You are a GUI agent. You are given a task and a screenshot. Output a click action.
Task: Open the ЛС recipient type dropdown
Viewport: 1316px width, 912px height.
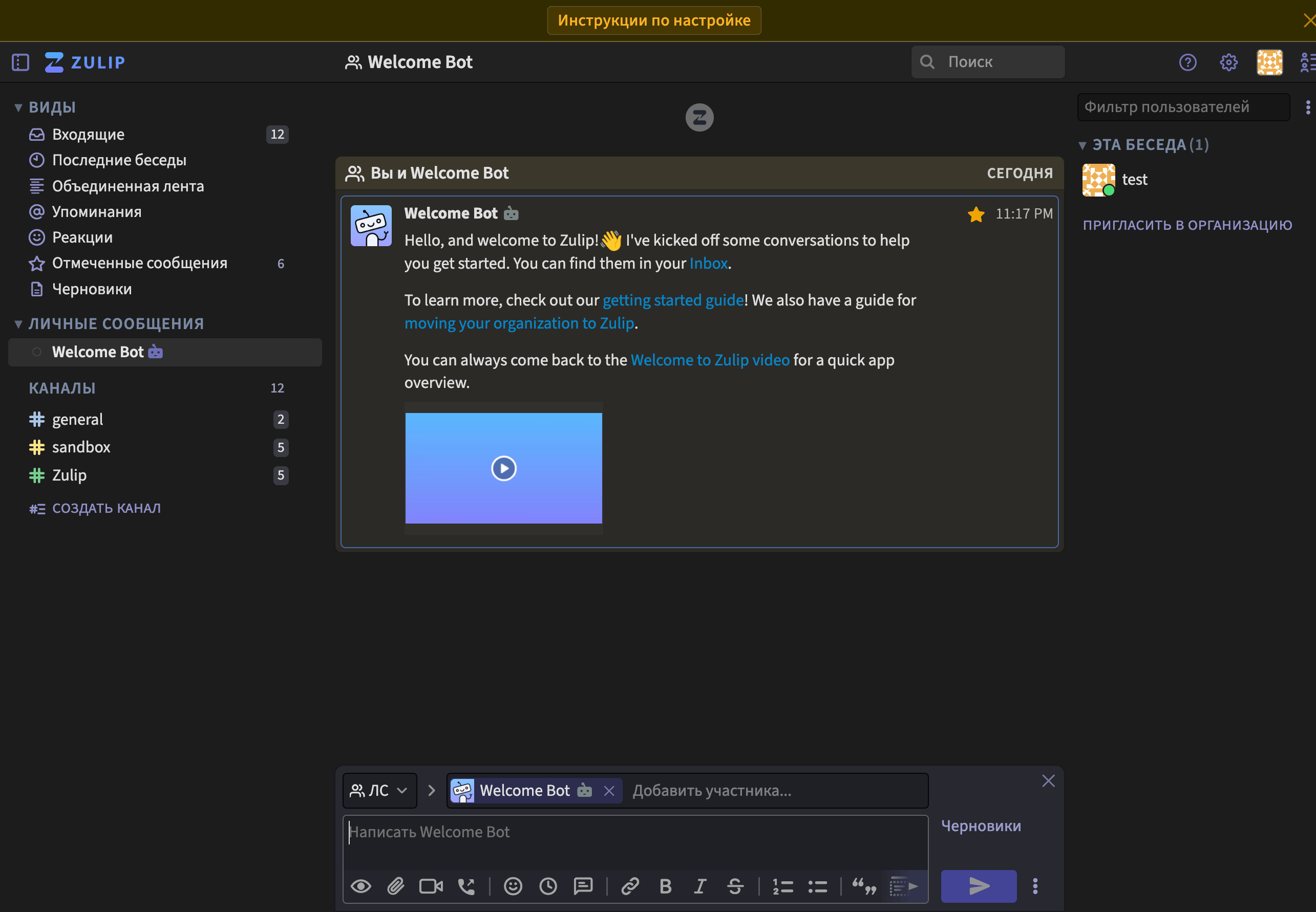[x=379, y=790]
